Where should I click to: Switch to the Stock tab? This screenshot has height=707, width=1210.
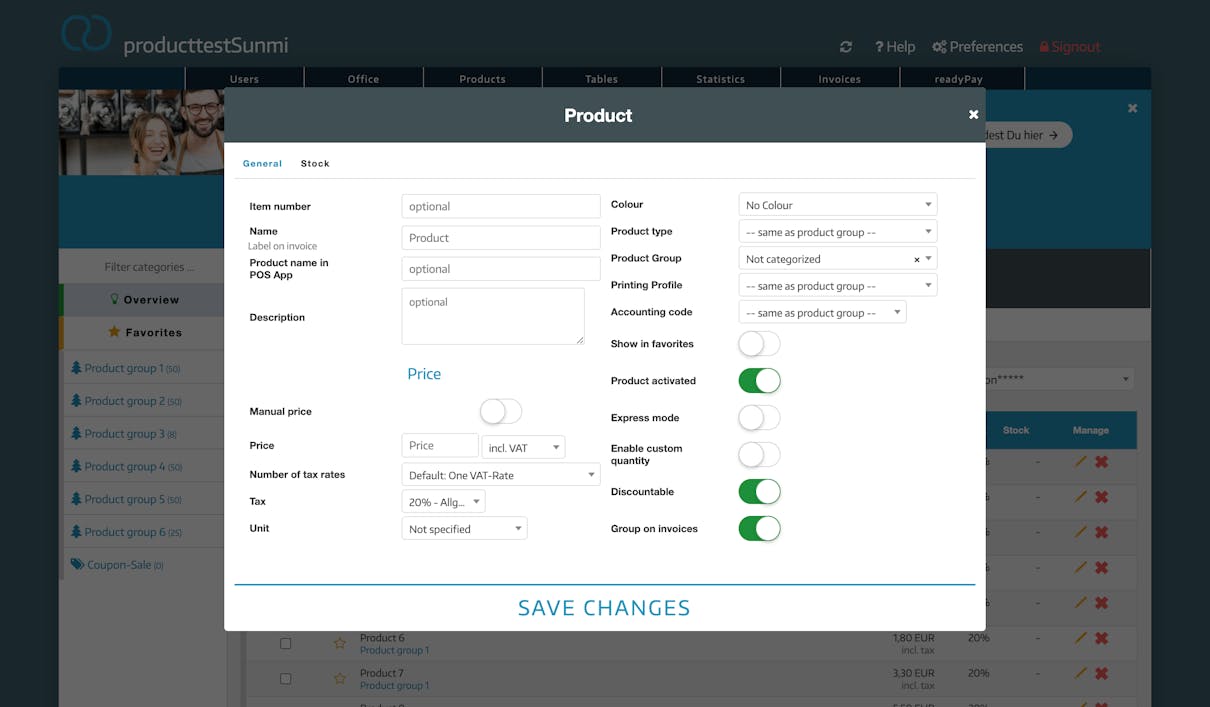[315, 163]
